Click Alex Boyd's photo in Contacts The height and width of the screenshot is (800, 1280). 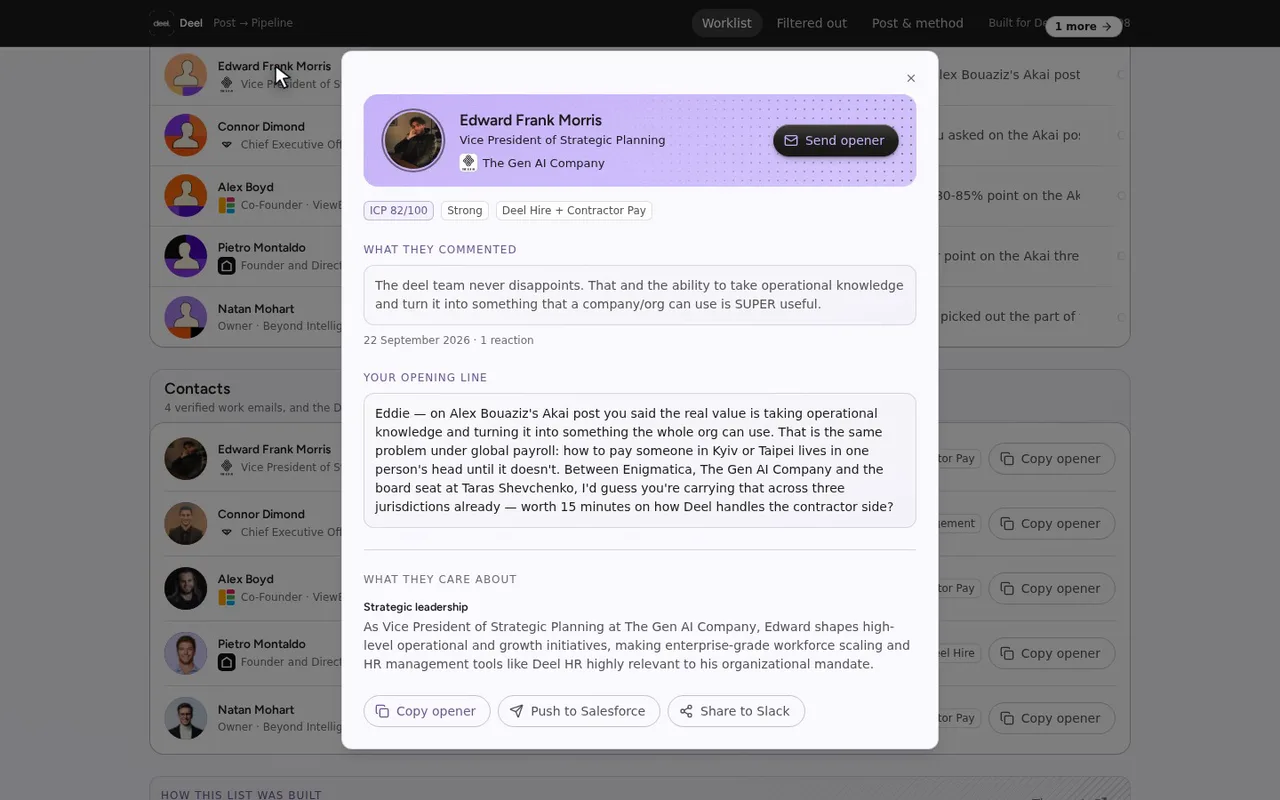(186, 588)
